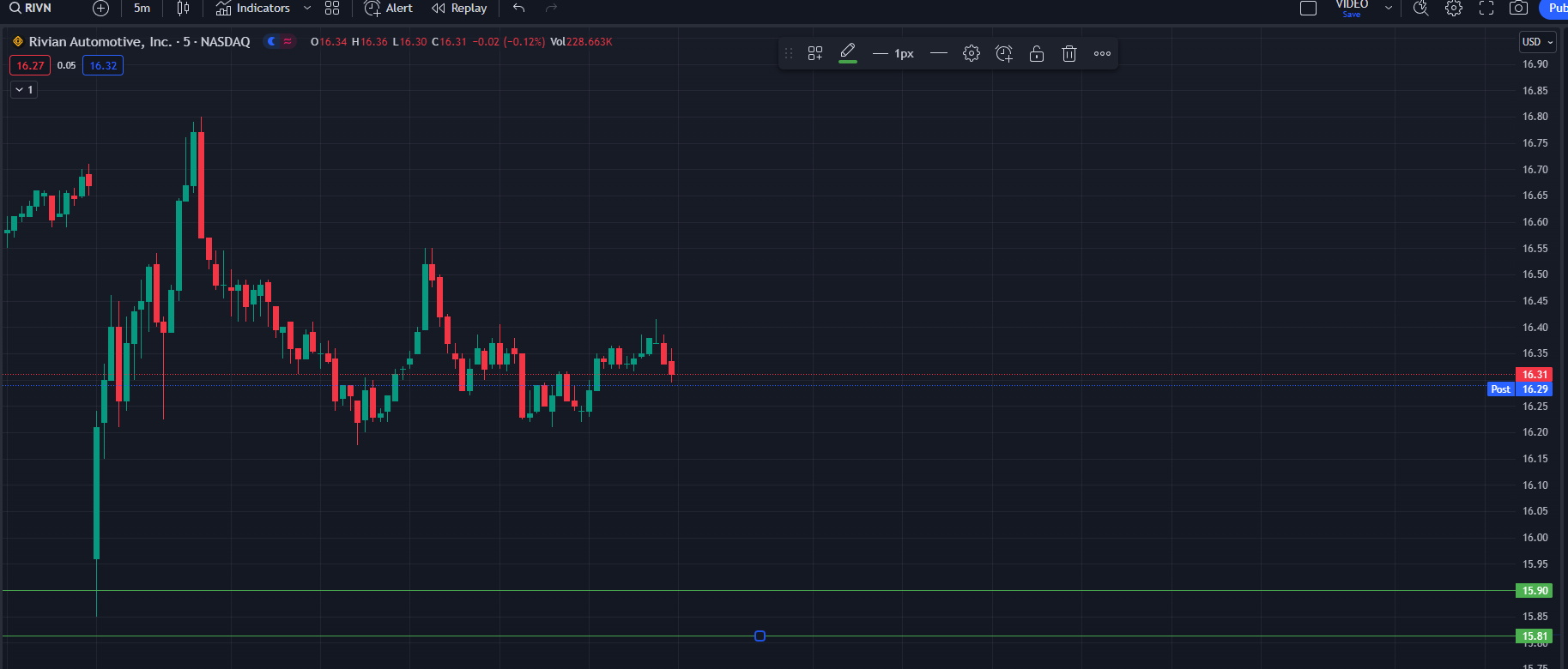The image size is (1568, 669).
Task: Create an Alert
Action: tap(388, 8)
